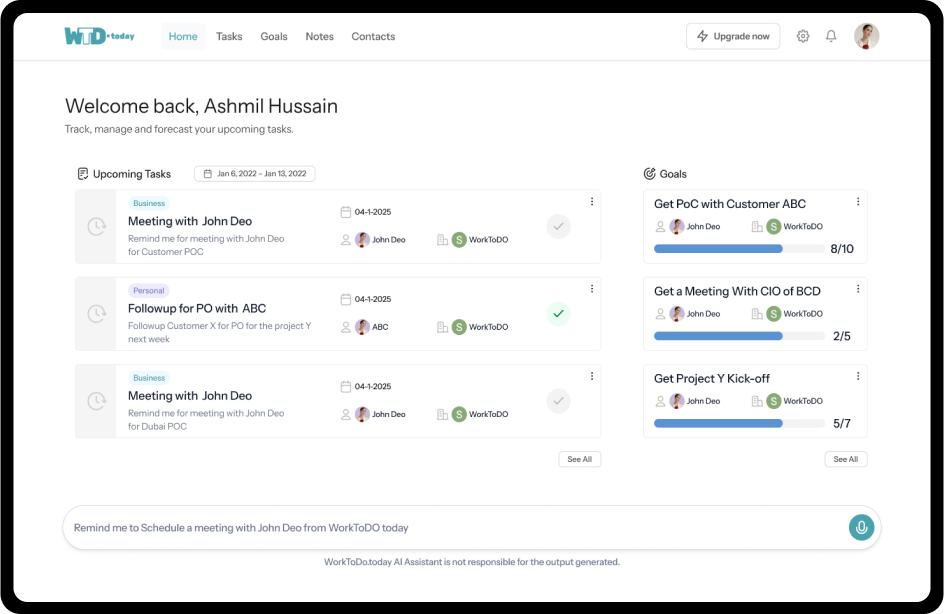Click the Upgrade now button
This screenshot has width=944, height=614.
733,36
